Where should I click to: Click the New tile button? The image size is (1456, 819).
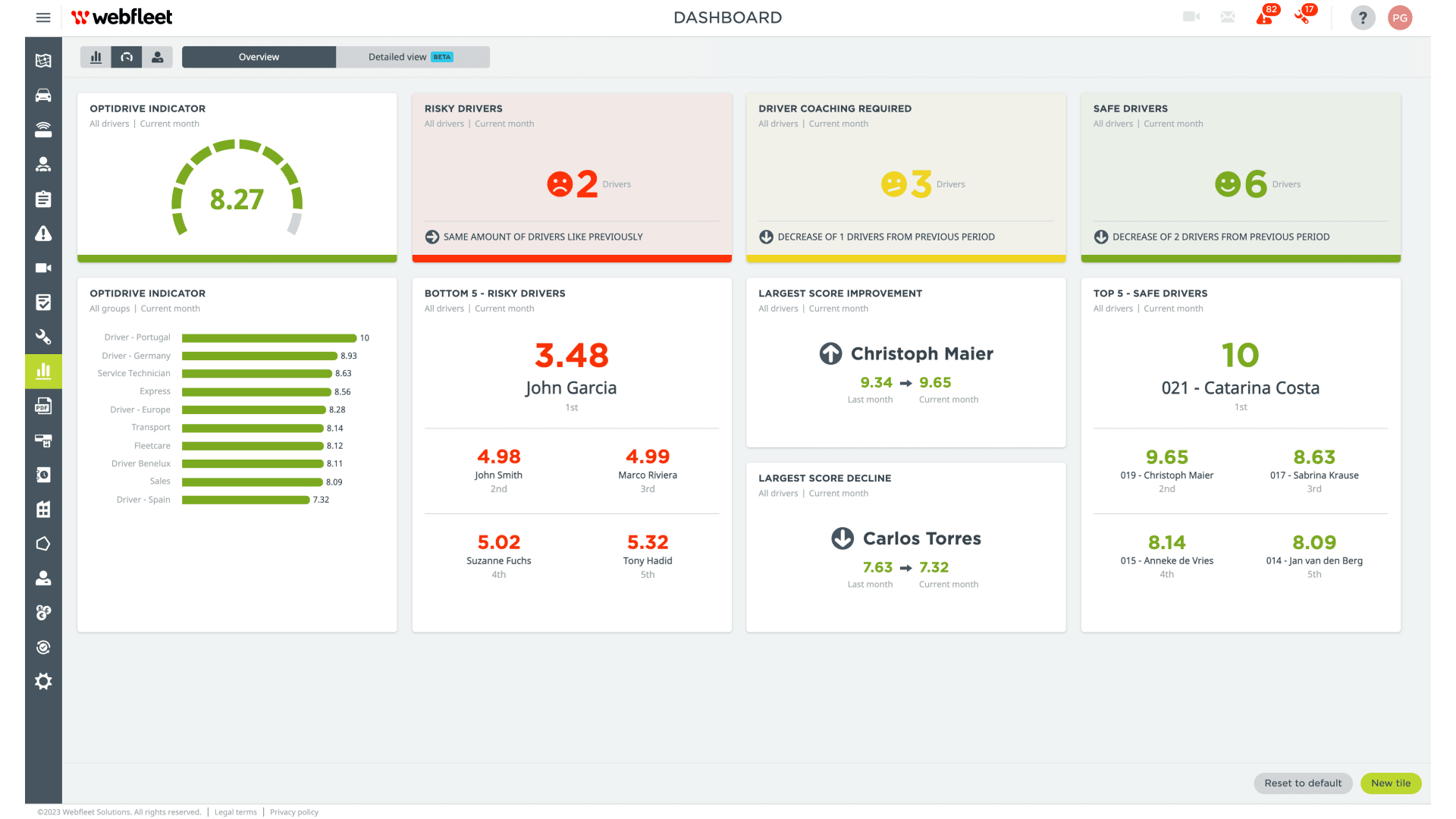[x=1391, y=783]
